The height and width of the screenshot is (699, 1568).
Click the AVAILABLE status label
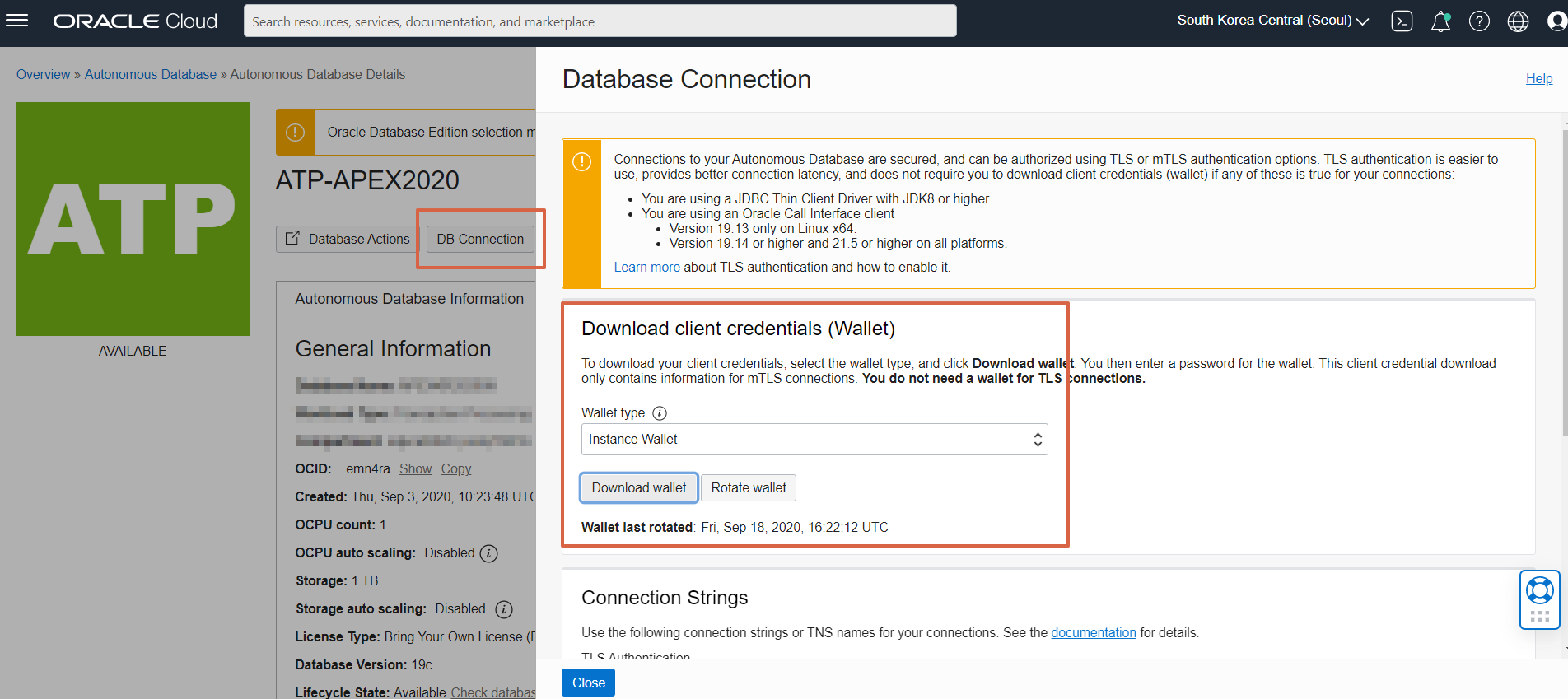[x=133, y=352]
